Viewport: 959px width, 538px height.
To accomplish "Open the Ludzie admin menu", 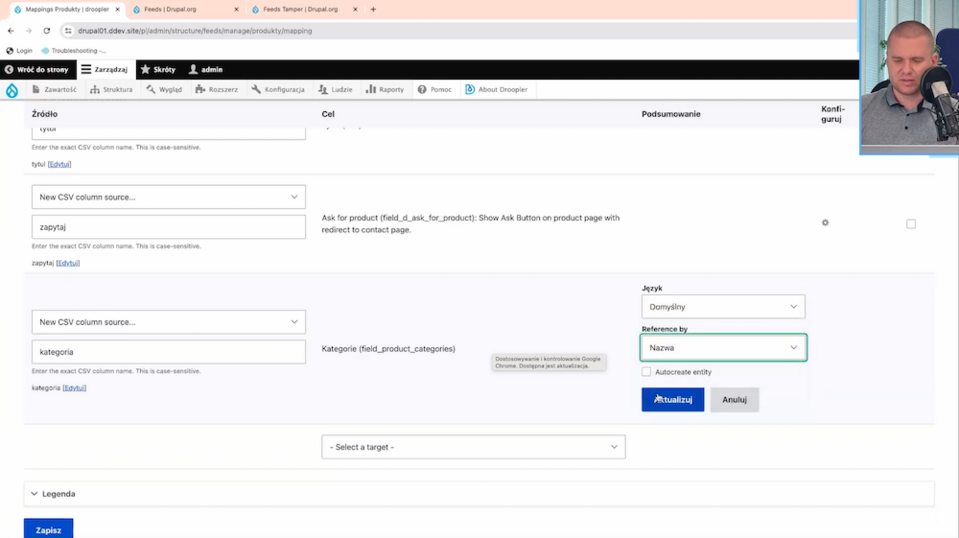I will pos(335,89).
